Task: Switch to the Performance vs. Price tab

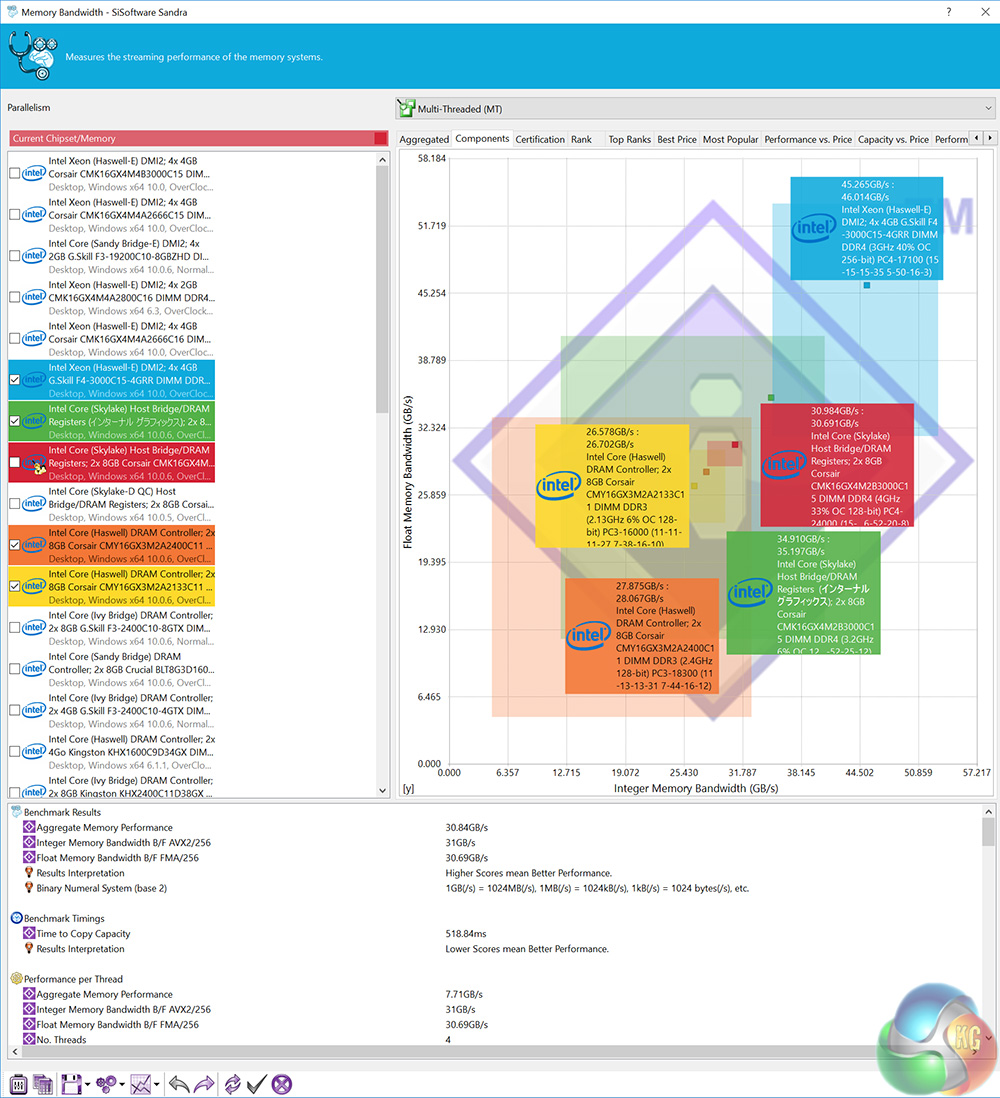Action: (x=808, y=139)
